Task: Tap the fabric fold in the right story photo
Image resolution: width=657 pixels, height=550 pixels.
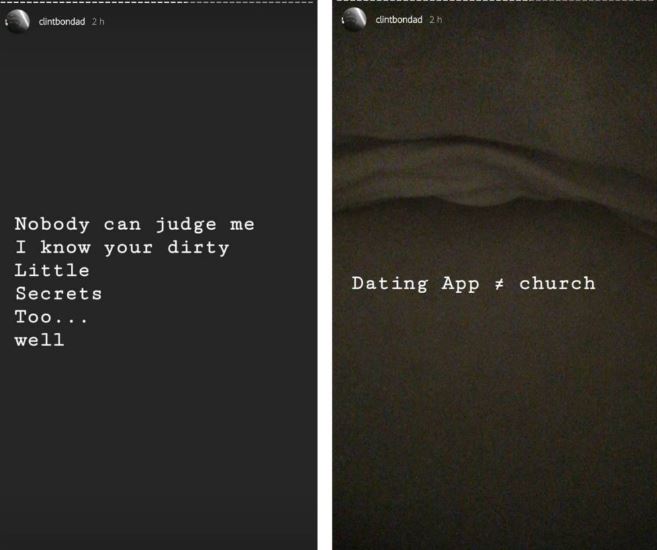Action: point(494,172)
